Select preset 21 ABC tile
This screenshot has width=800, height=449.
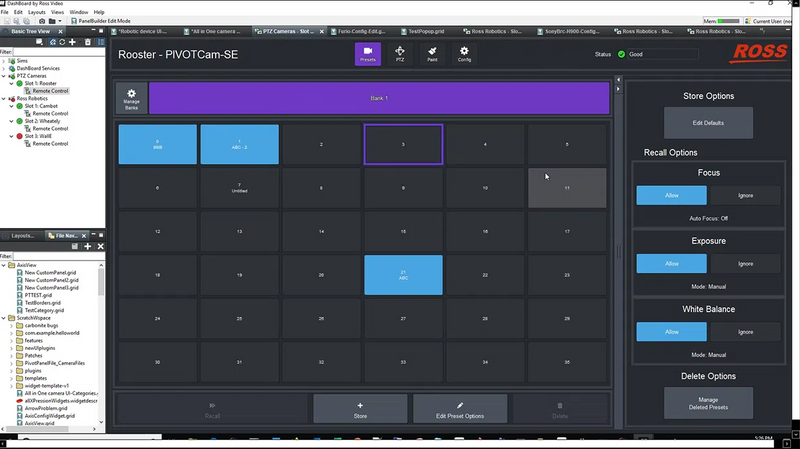403,274
